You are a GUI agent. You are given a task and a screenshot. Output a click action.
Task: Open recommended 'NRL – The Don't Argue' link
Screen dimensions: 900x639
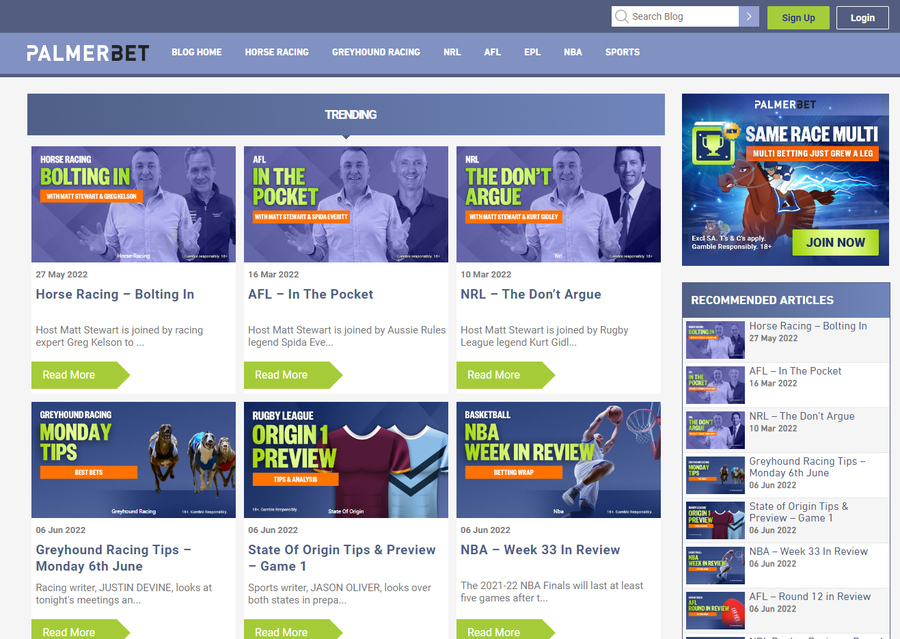pos(802,416)
